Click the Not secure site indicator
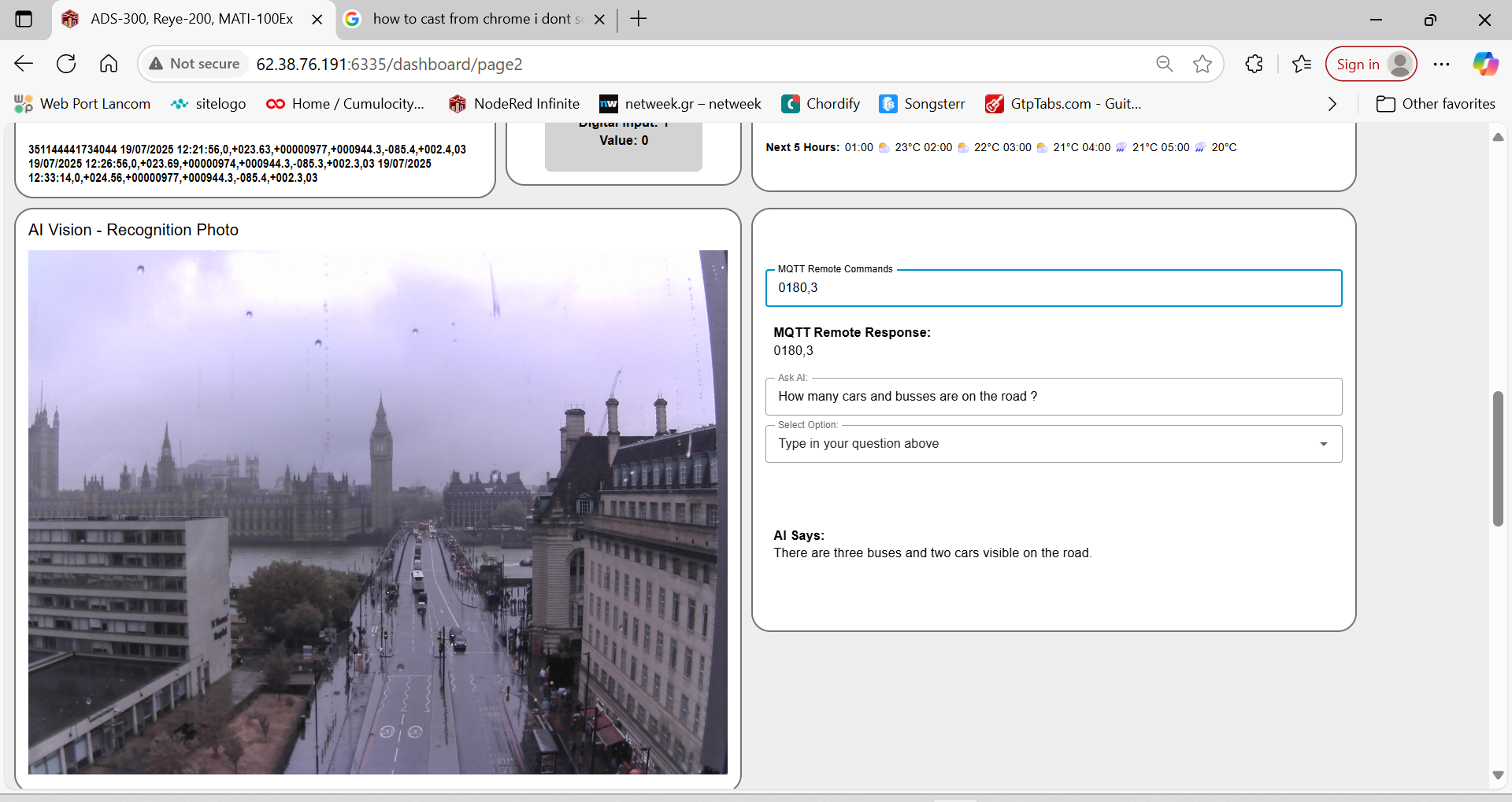 point(195,64)
